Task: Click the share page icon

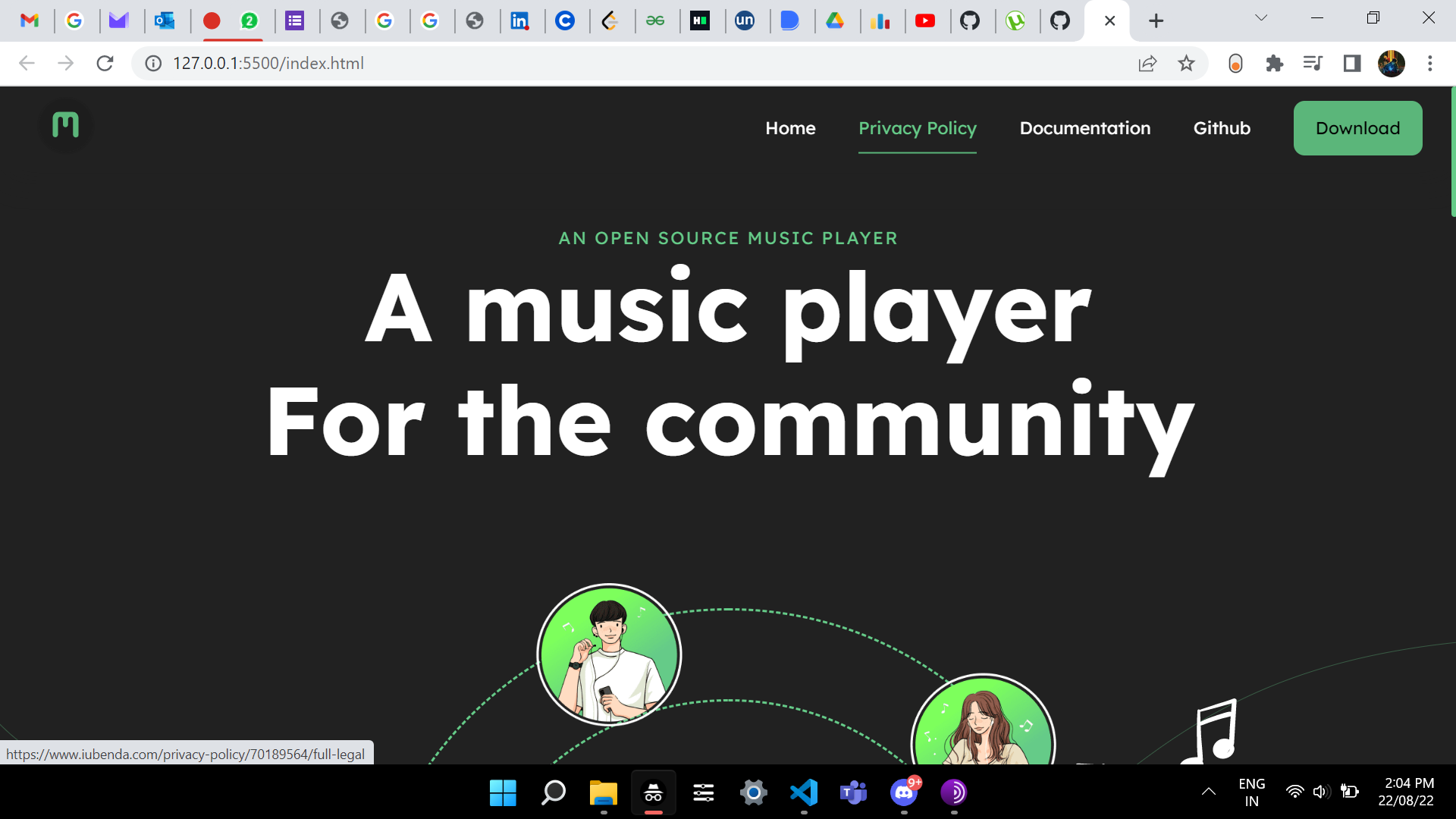Action: coord(1147,64)
